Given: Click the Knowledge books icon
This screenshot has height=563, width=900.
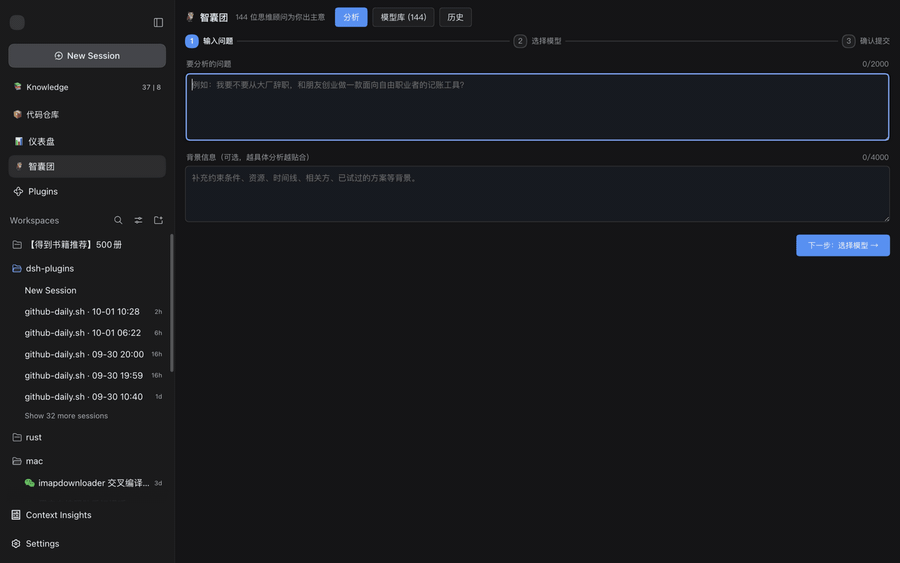Looking at the screenshot, I should [18, 87].
